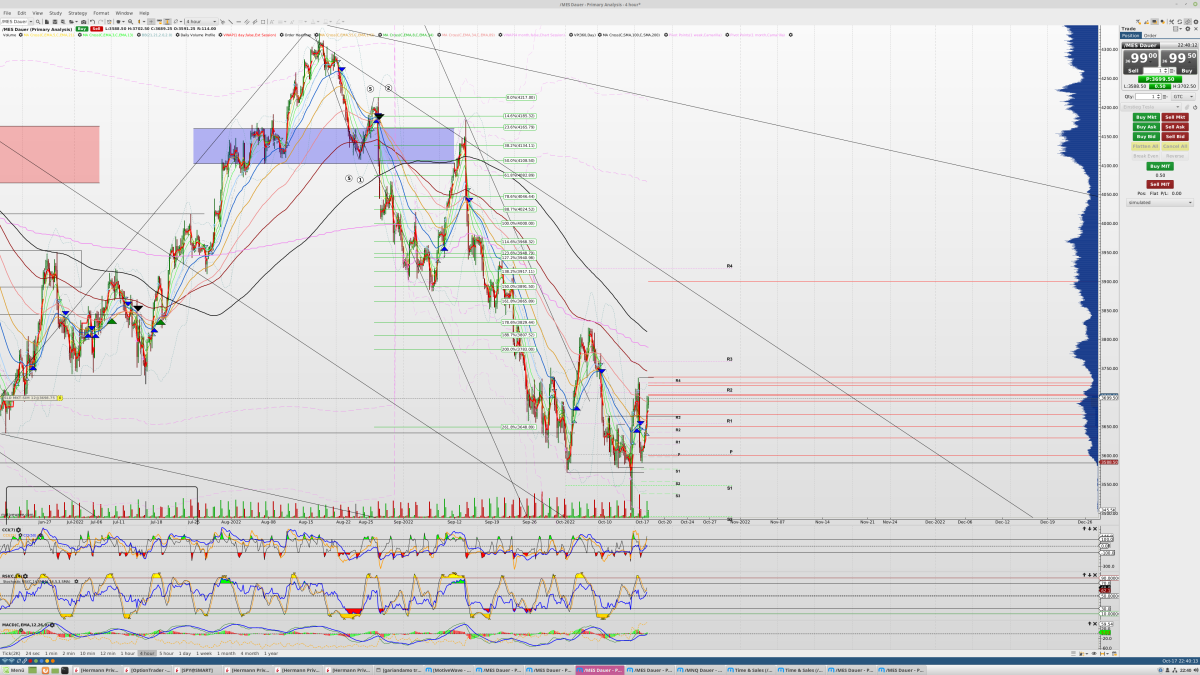
Task: Open the GTC time-in-force dropdown
Action: 1183,97
